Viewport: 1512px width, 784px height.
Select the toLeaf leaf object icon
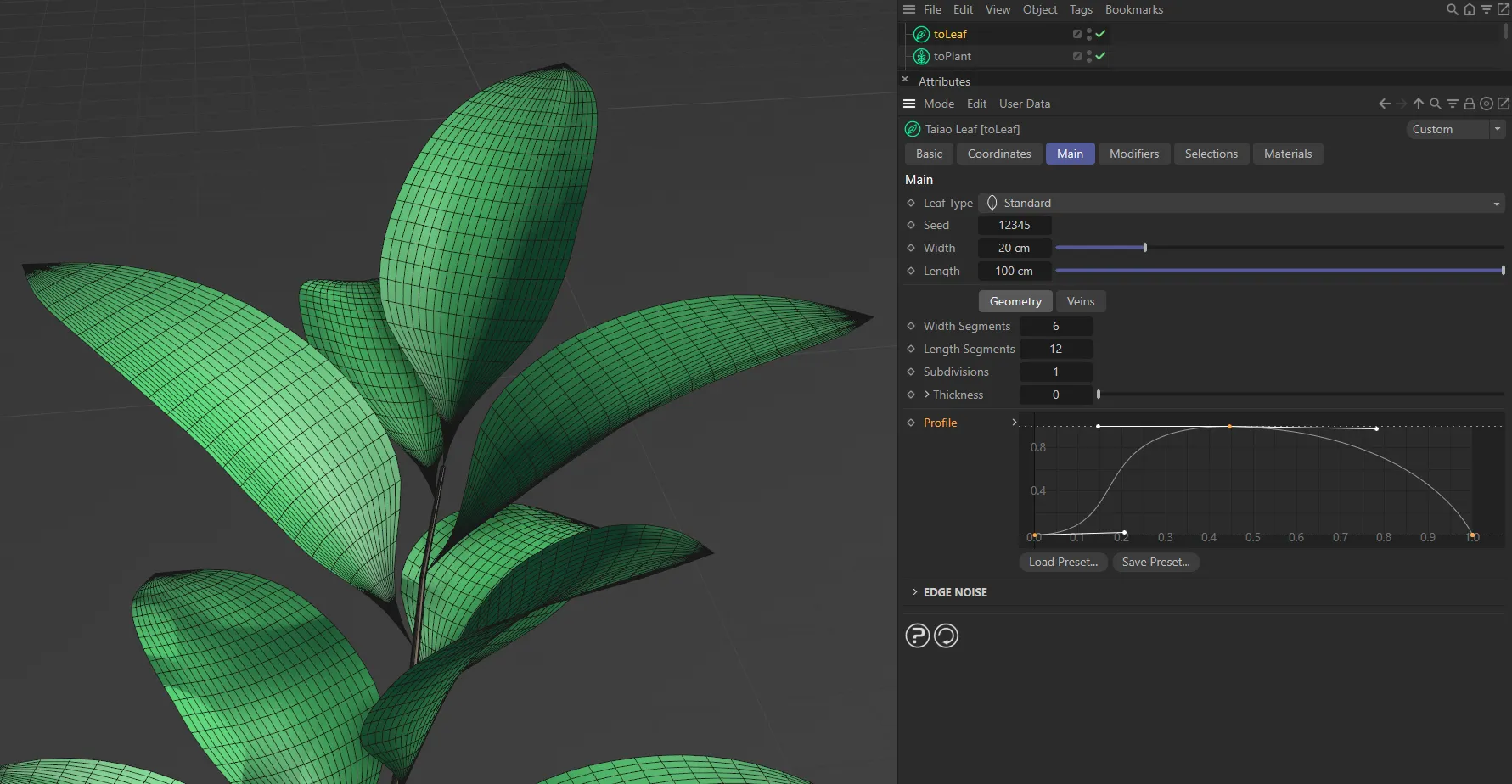[x=920, y=34]
